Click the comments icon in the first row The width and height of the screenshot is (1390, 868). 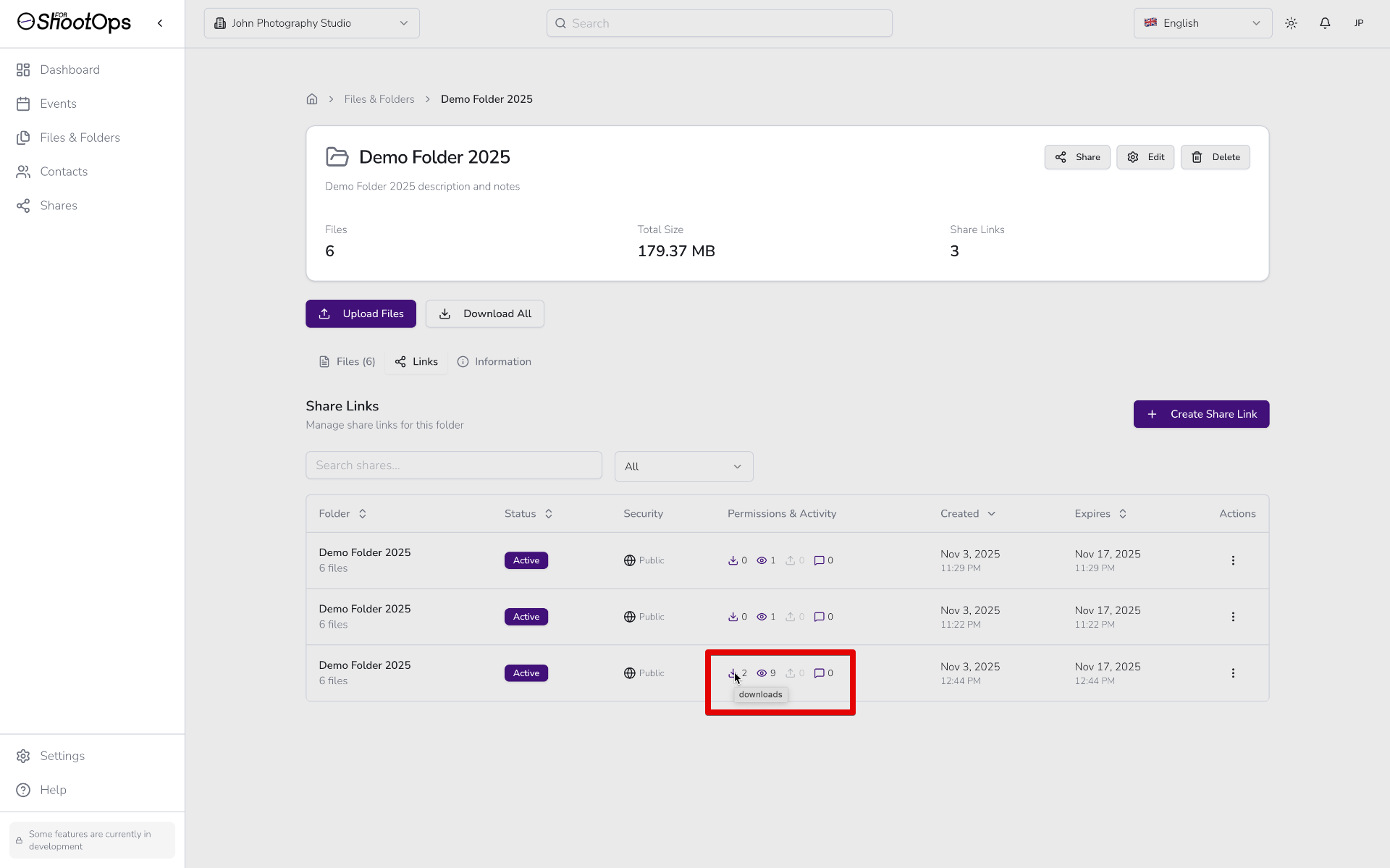819,560
